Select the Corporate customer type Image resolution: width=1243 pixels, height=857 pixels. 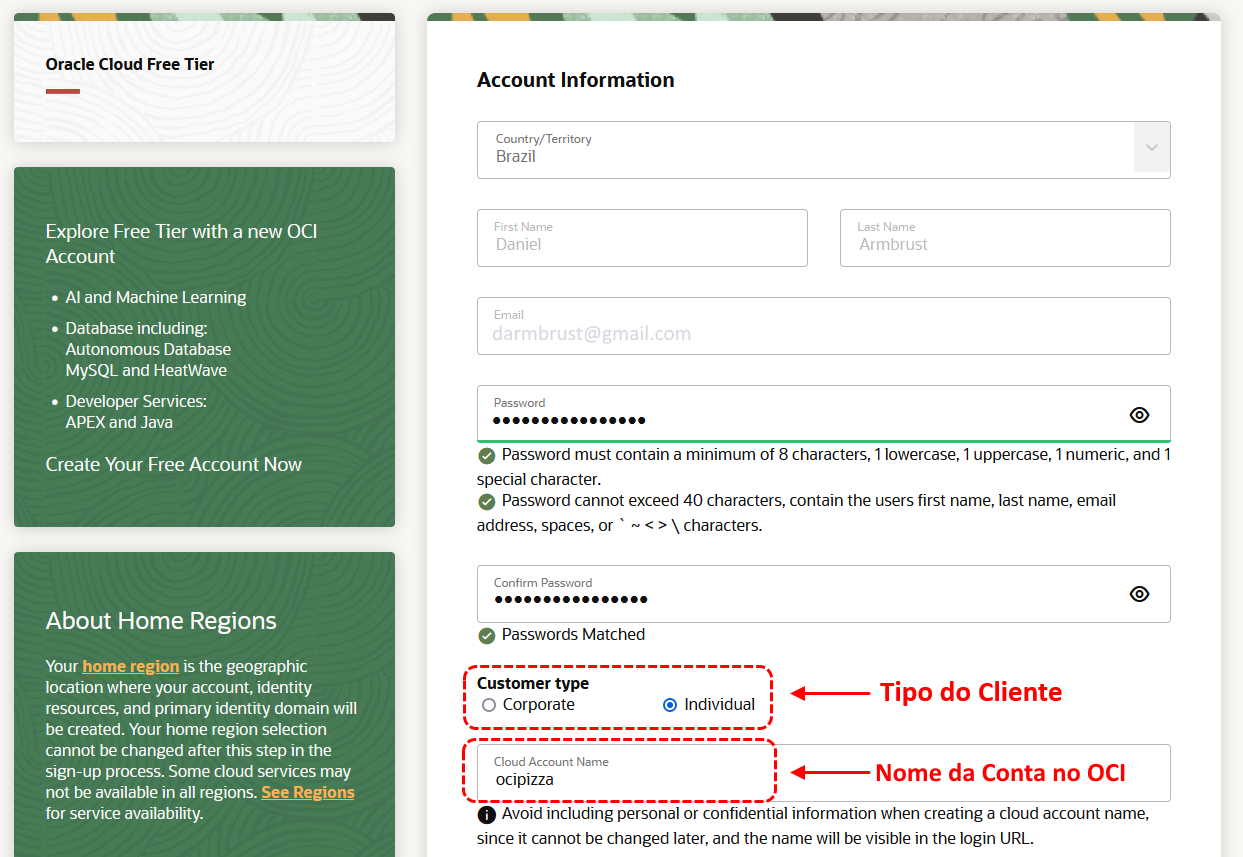489,705
